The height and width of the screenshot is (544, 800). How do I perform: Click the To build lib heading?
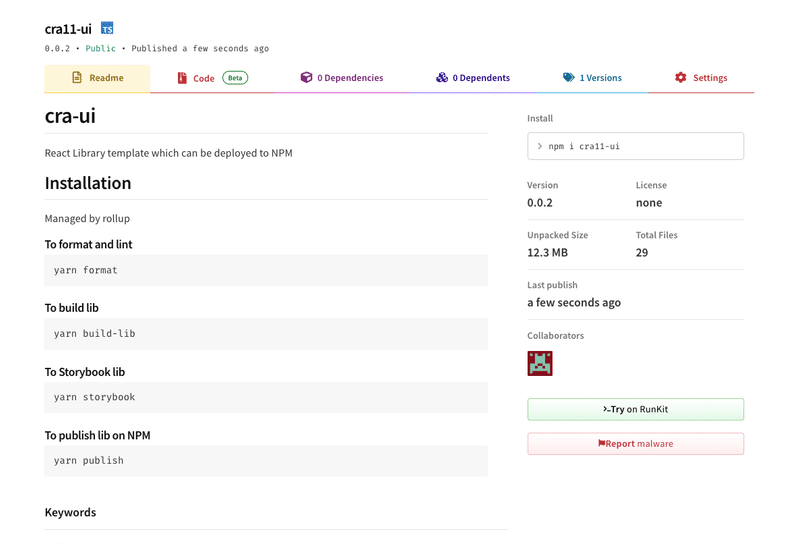pyautogui.click(x=71, y=308)
